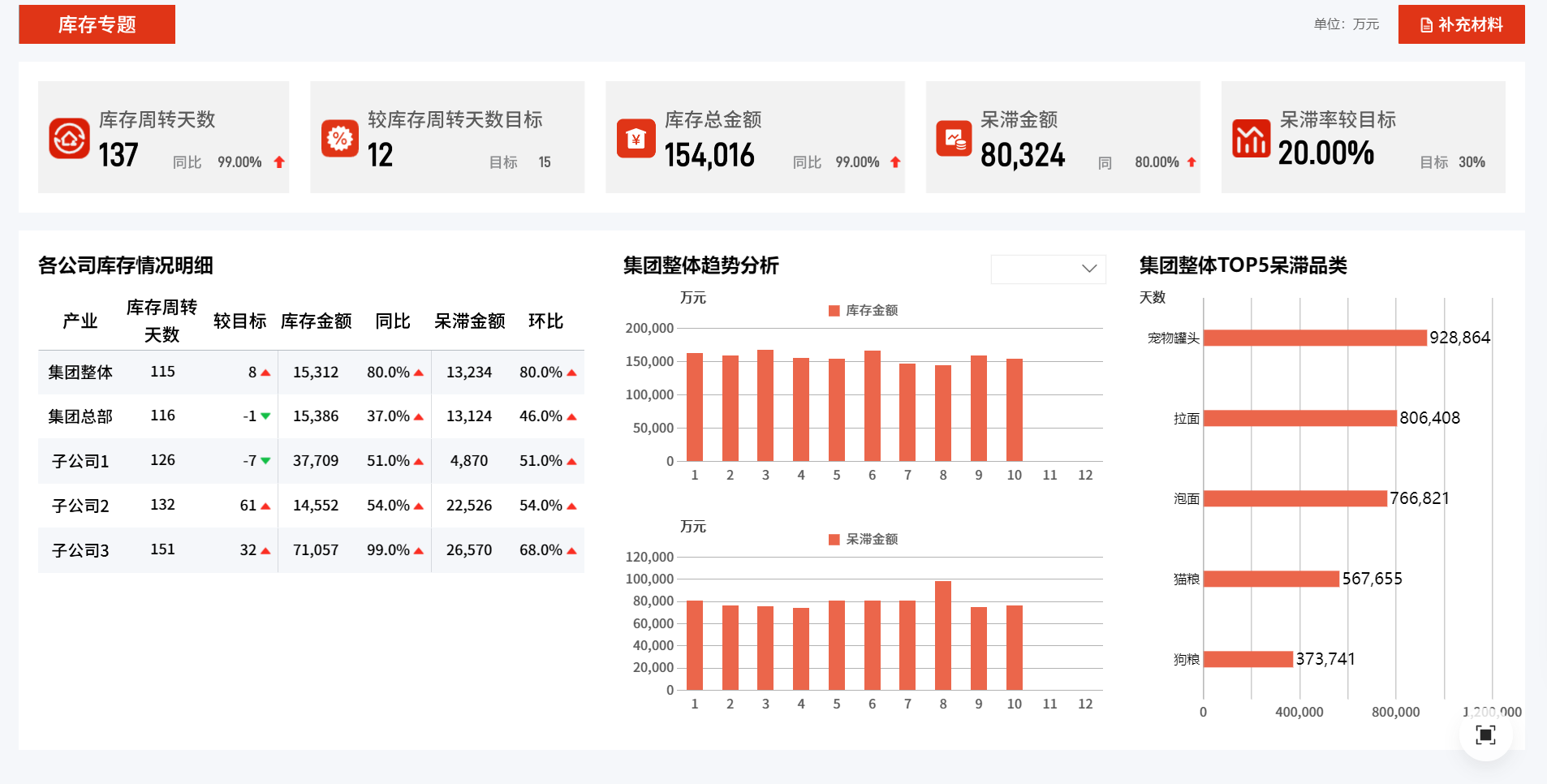The image size is (1547, 784).
Task: Click the 80,324 呆滞金额 value
Action: coord(1023,155)
